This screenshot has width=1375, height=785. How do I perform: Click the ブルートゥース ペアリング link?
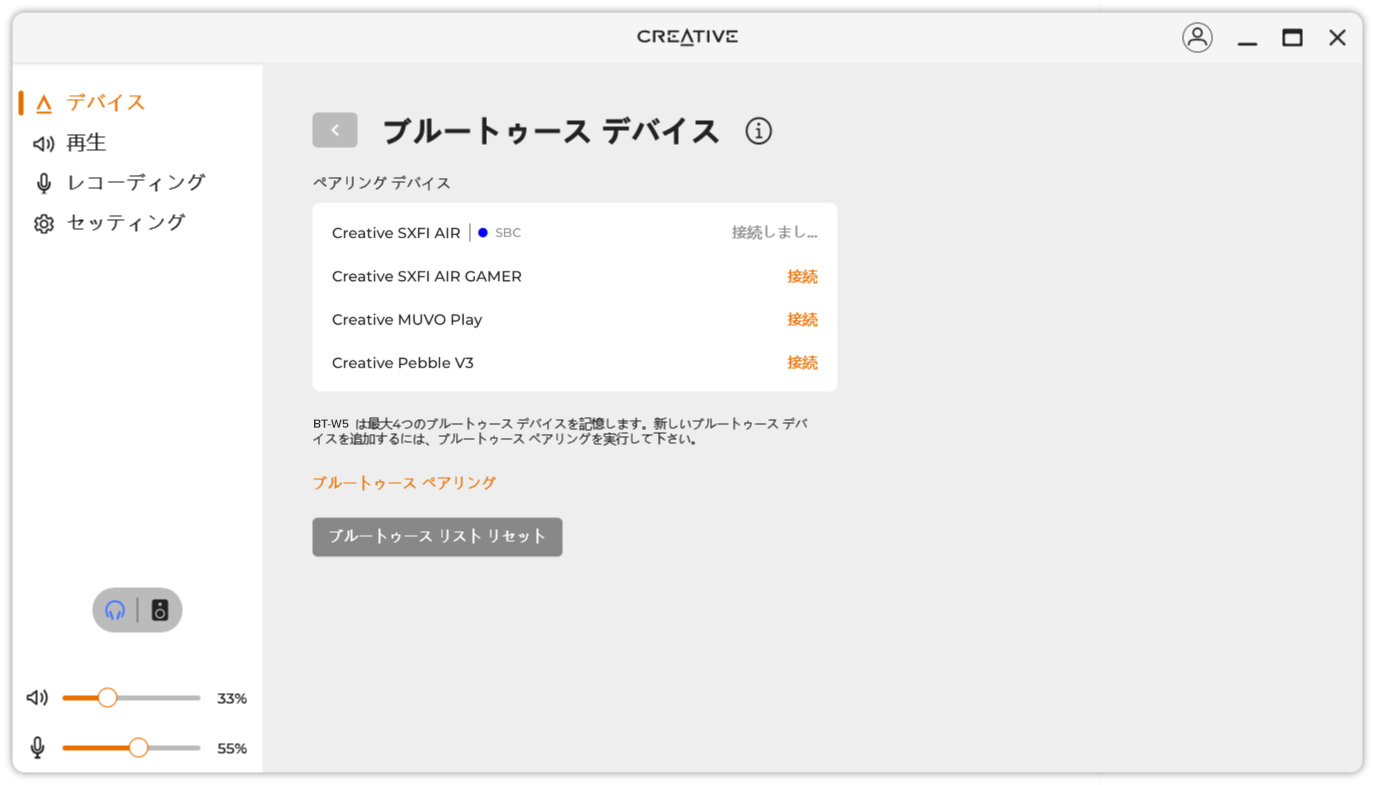404,483
